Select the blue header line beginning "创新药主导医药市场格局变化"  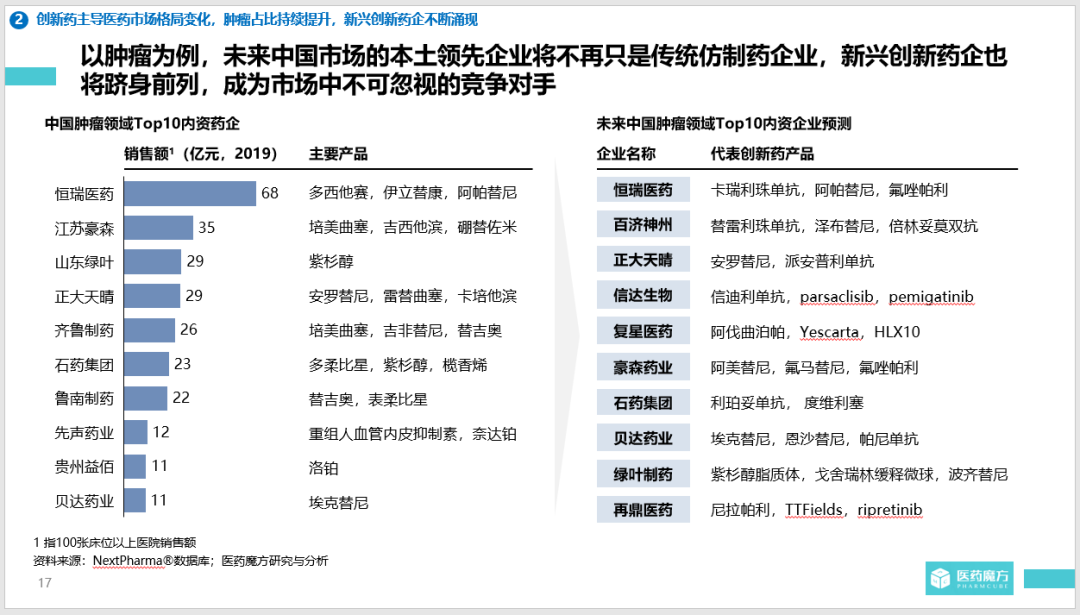[257, 19]
